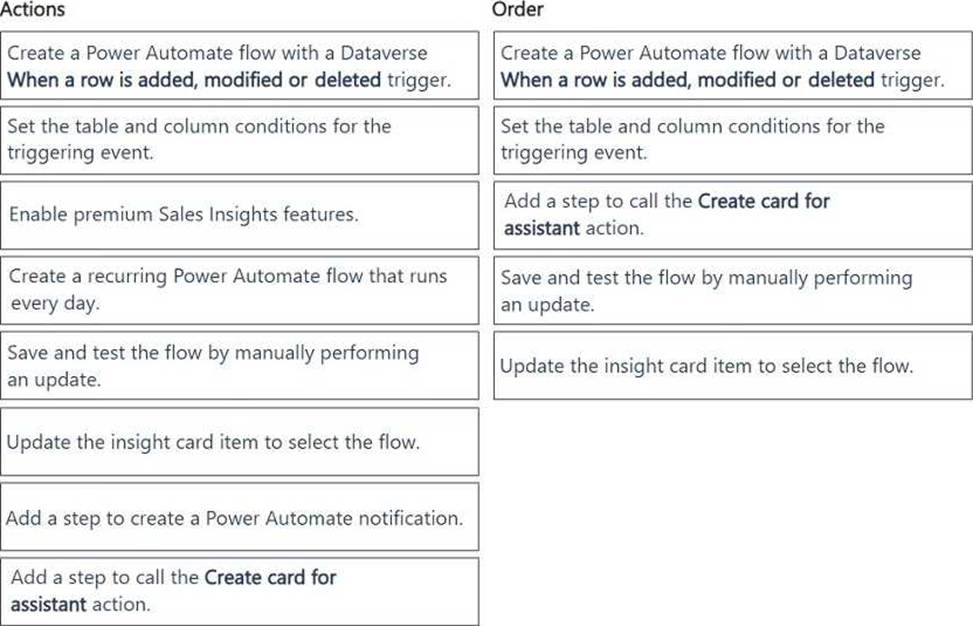Image resolution: width=973 pixels, height=626 pixels.
Task: Select 'Set the table and column conditions' in Actions
Action: point(240,140)
